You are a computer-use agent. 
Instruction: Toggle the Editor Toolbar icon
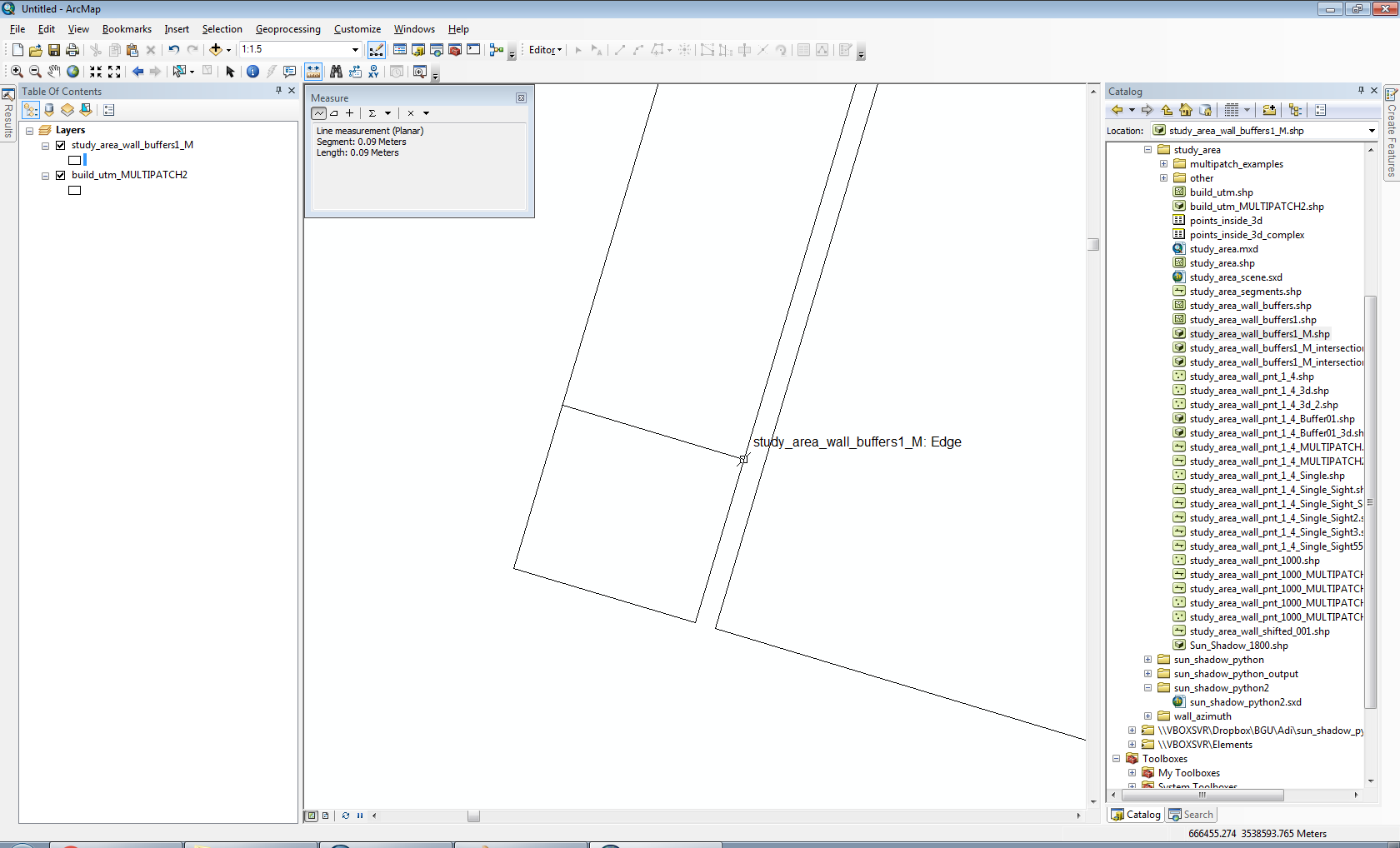377,50
